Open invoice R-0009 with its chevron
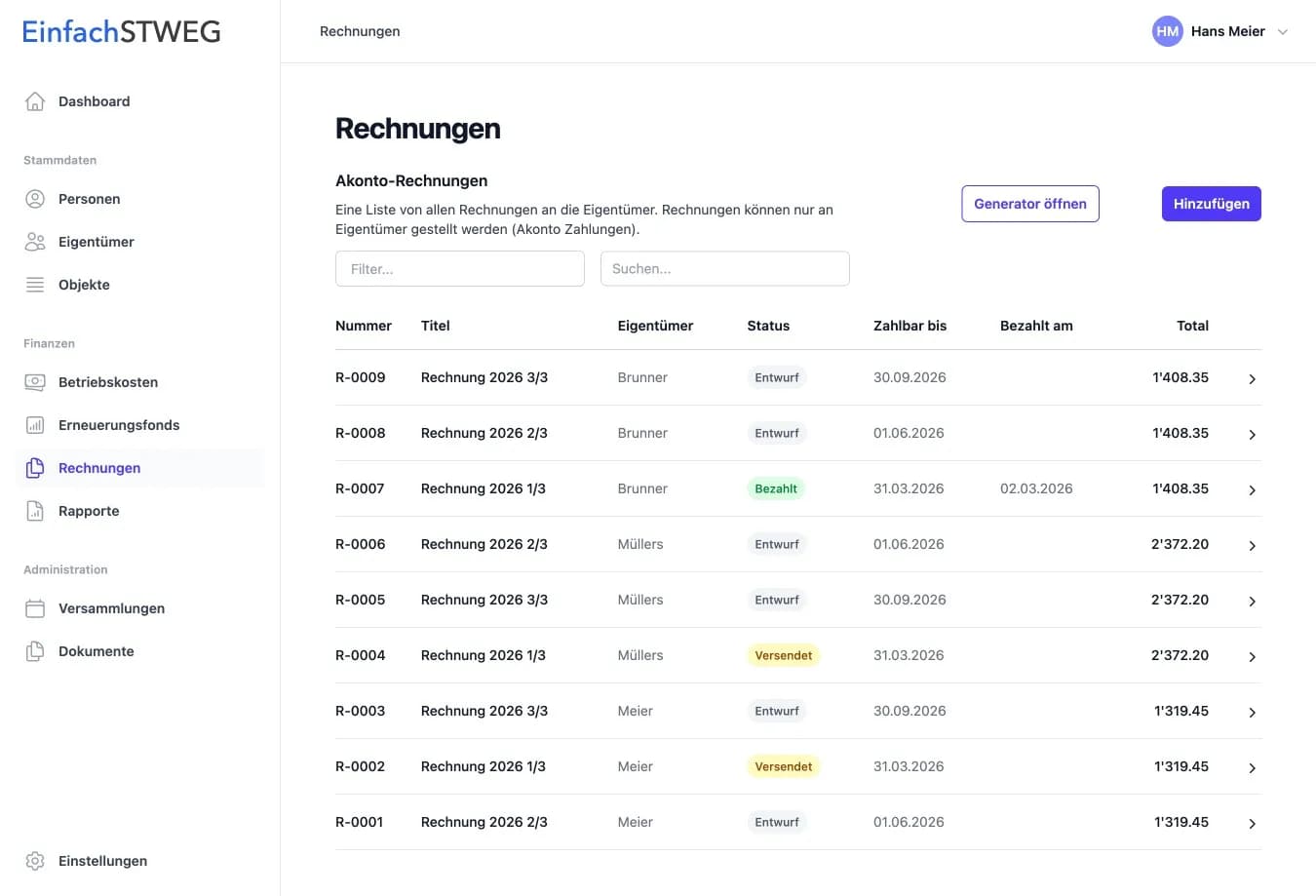The width and height of the screenshot is (1316, 896). point(1252,378)
